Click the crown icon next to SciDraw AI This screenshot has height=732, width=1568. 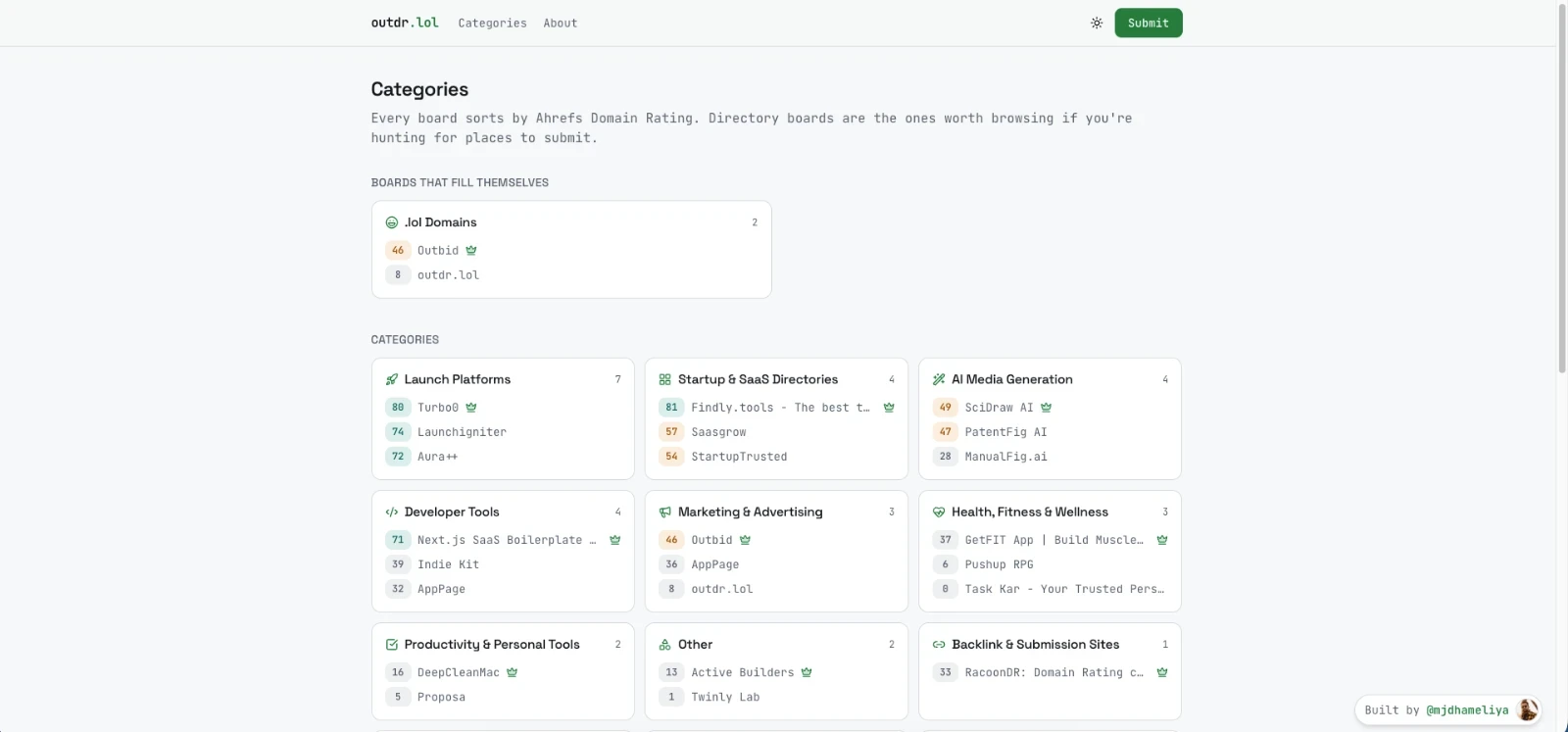click(x=1047, y=407)
